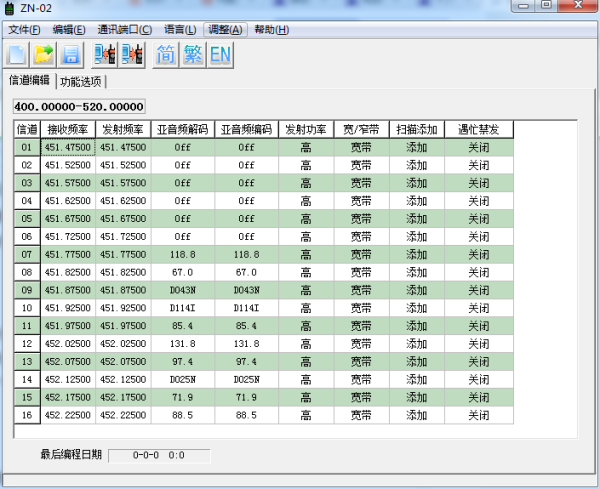Click the frequency range field 400.00000-520.00000
This screenshot has width=600, height=489.
click(x=80, y=107)
